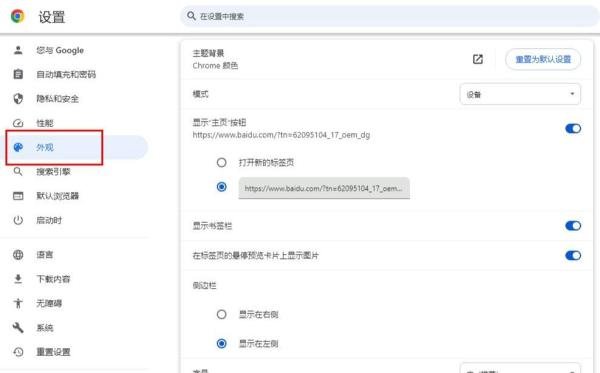
Task: Click the reset clock icon for 重置设置
Action: point(18,352)
